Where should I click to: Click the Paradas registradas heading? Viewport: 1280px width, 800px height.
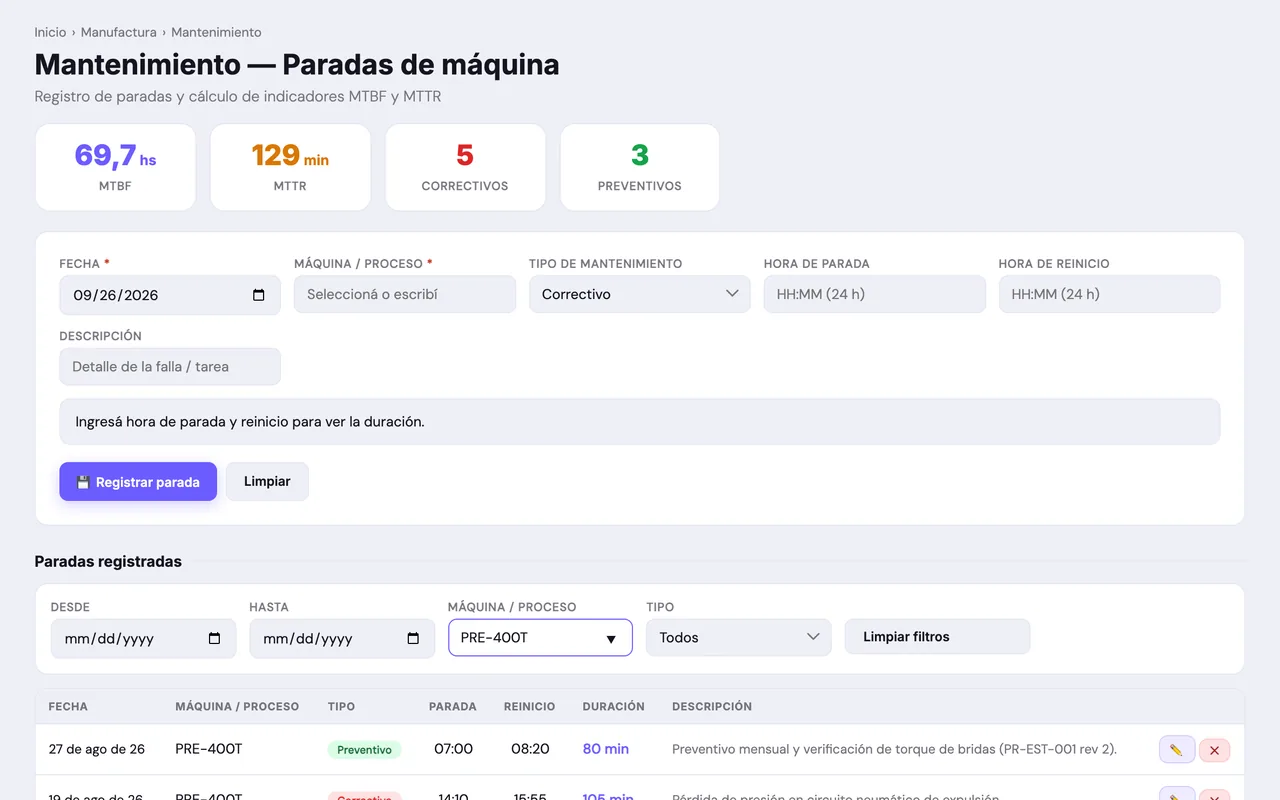point(108,561)
